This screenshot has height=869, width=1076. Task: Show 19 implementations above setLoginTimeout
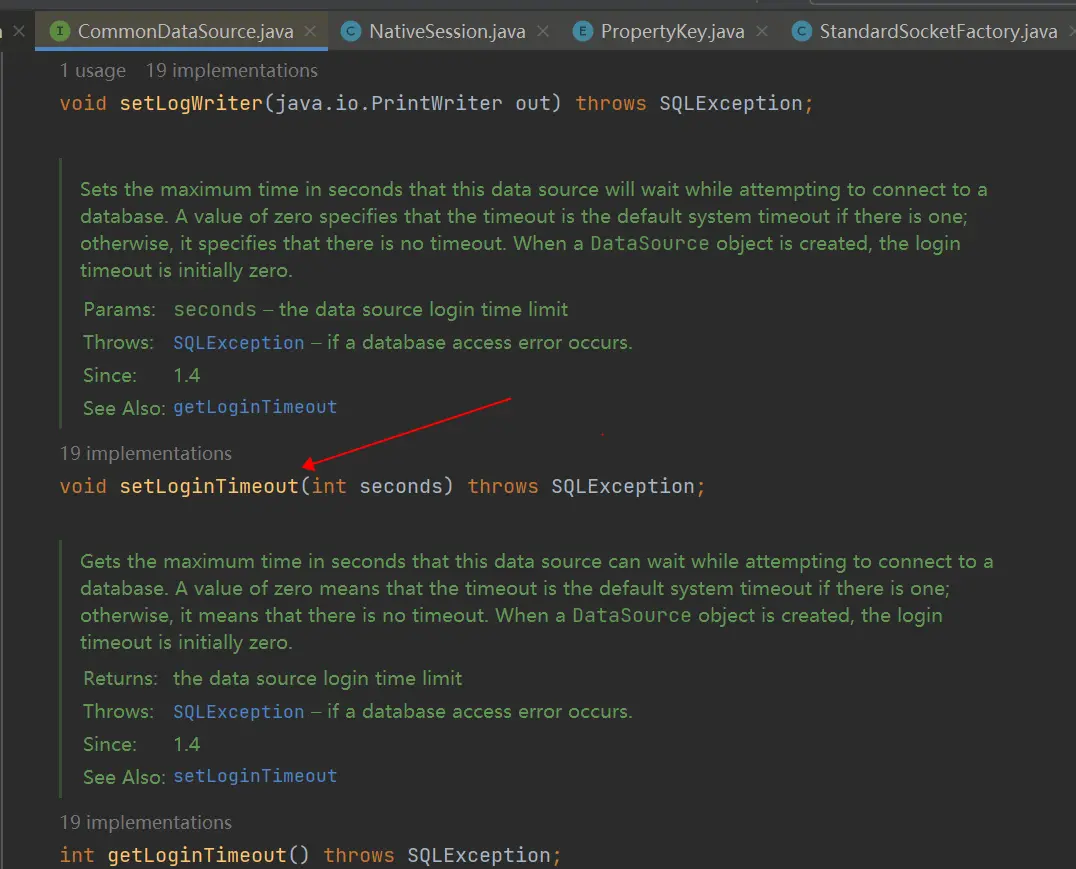point(145,453)
